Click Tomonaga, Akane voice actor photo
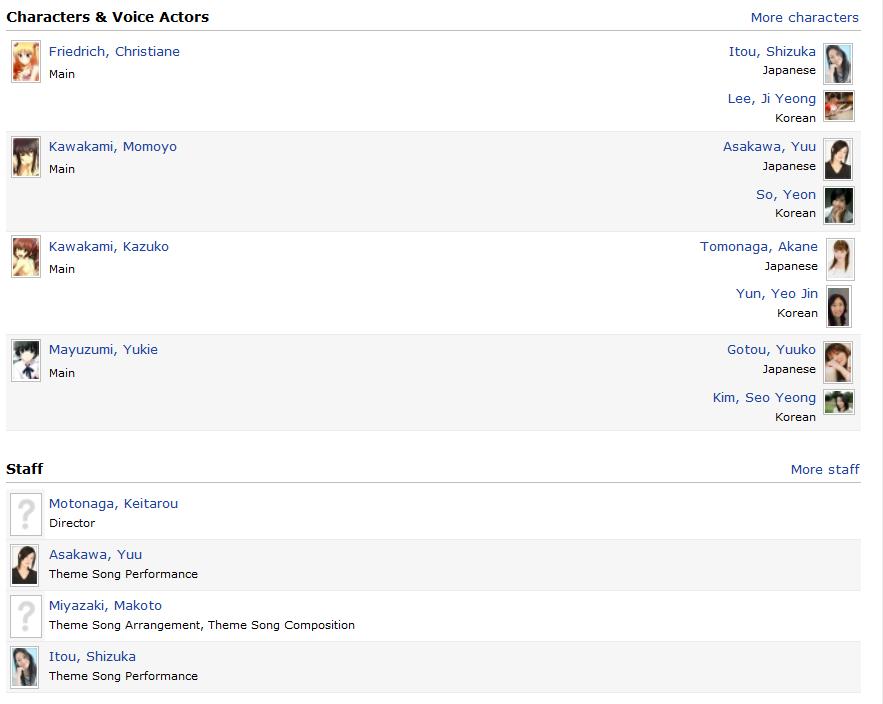This screenshot has height=704, width=883. tap(840, 259)
